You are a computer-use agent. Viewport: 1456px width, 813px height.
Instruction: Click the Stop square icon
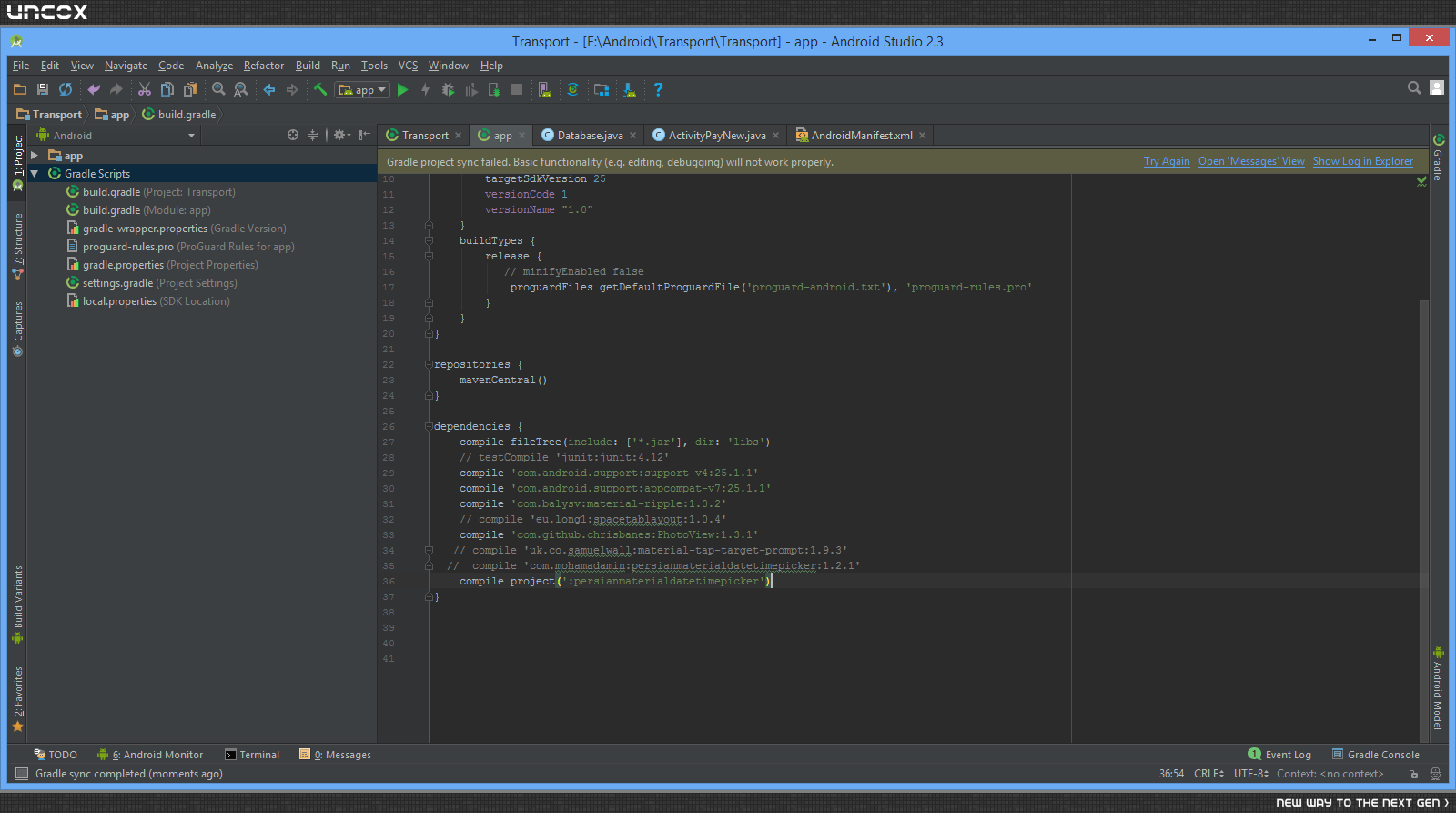pos(517,89)
